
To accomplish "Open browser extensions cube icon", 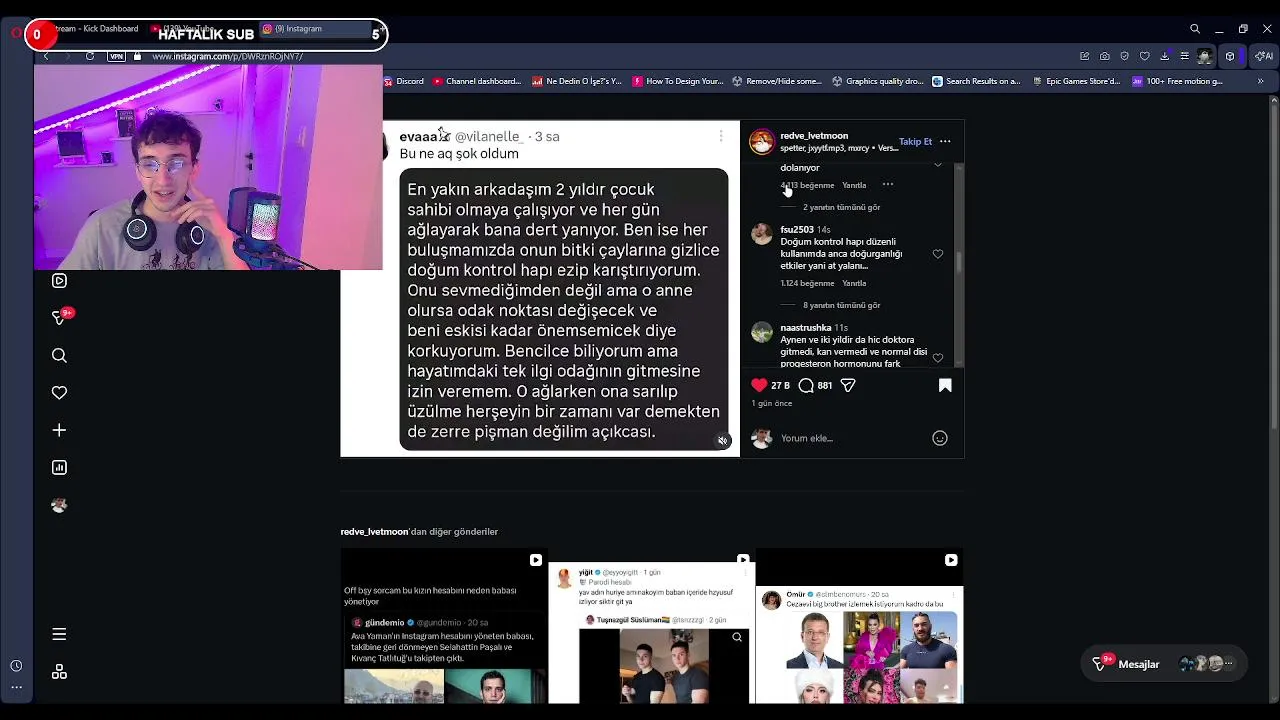I will 1230,56.
